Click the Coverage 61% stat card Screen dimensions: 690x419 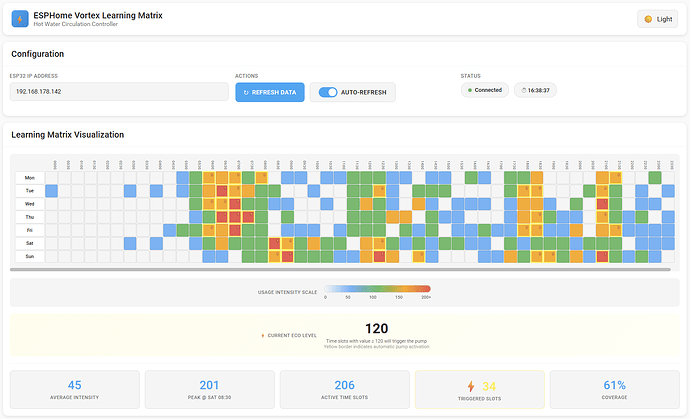615,389
